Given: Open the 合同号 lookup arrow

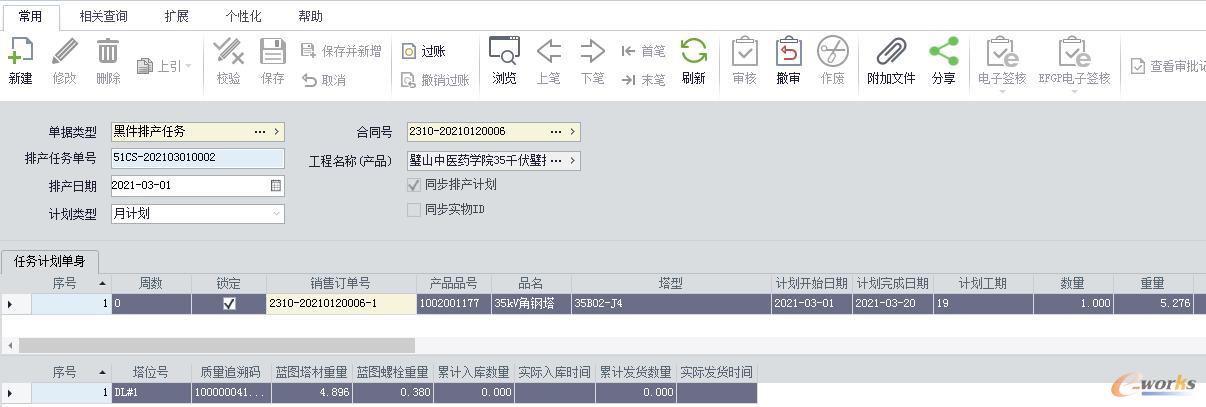Looking at the screenshot, I should (573, 131).
